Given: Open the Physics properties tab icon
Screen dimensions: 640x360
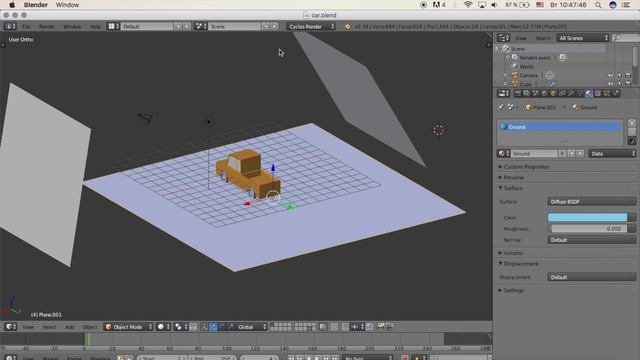Looking at the screenshot, I should pos(616,93).
